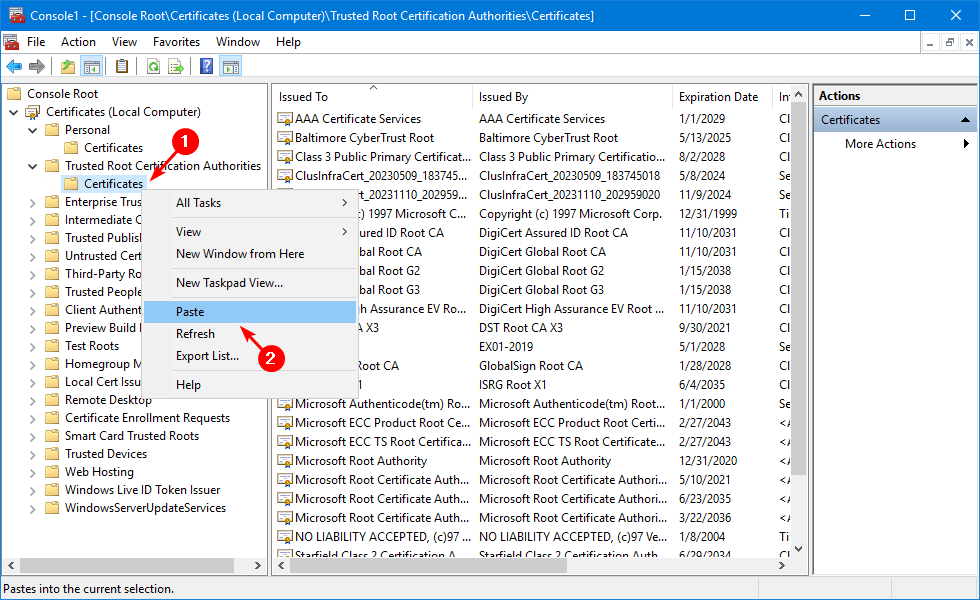
Task: Select Export List... in context menu
Action: (207, 356)
